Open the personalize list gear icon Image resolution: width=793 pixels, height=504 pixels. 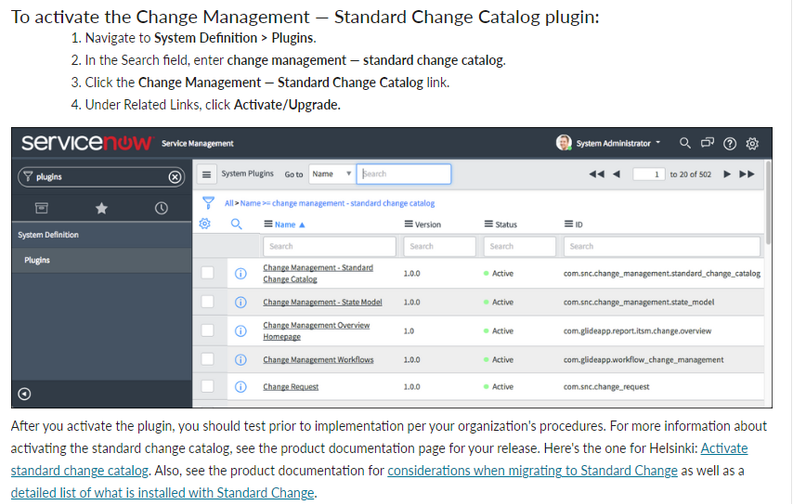coord(205,223)
